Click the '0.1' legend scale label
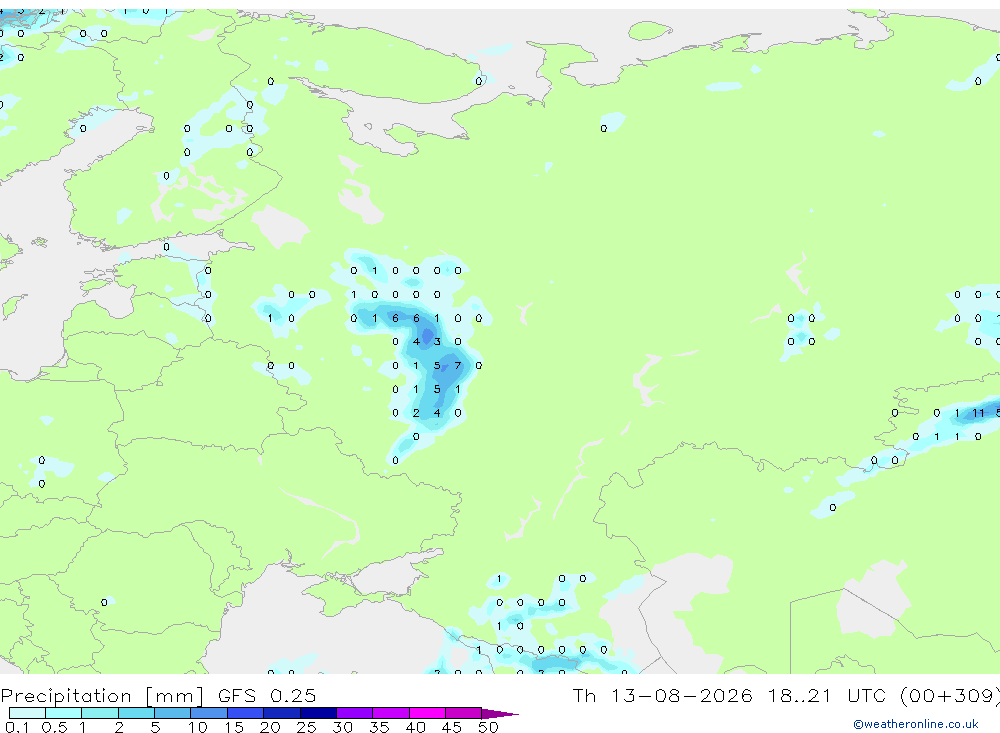This screenshot has height=733, width=1000. (x=17, y=727)
